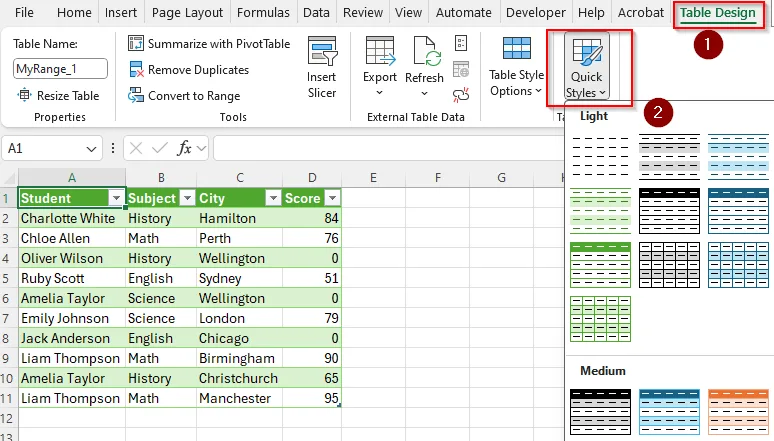Click the Christchurch cell
The image size is (774, 441).
[x=239, y=378]
